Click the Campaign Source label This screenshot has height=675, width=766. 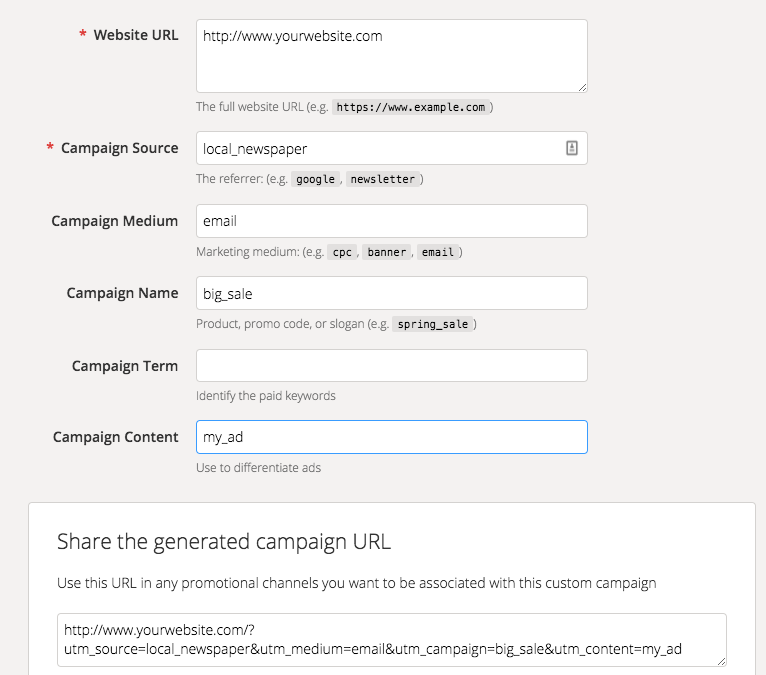click(x=119, y=148)
